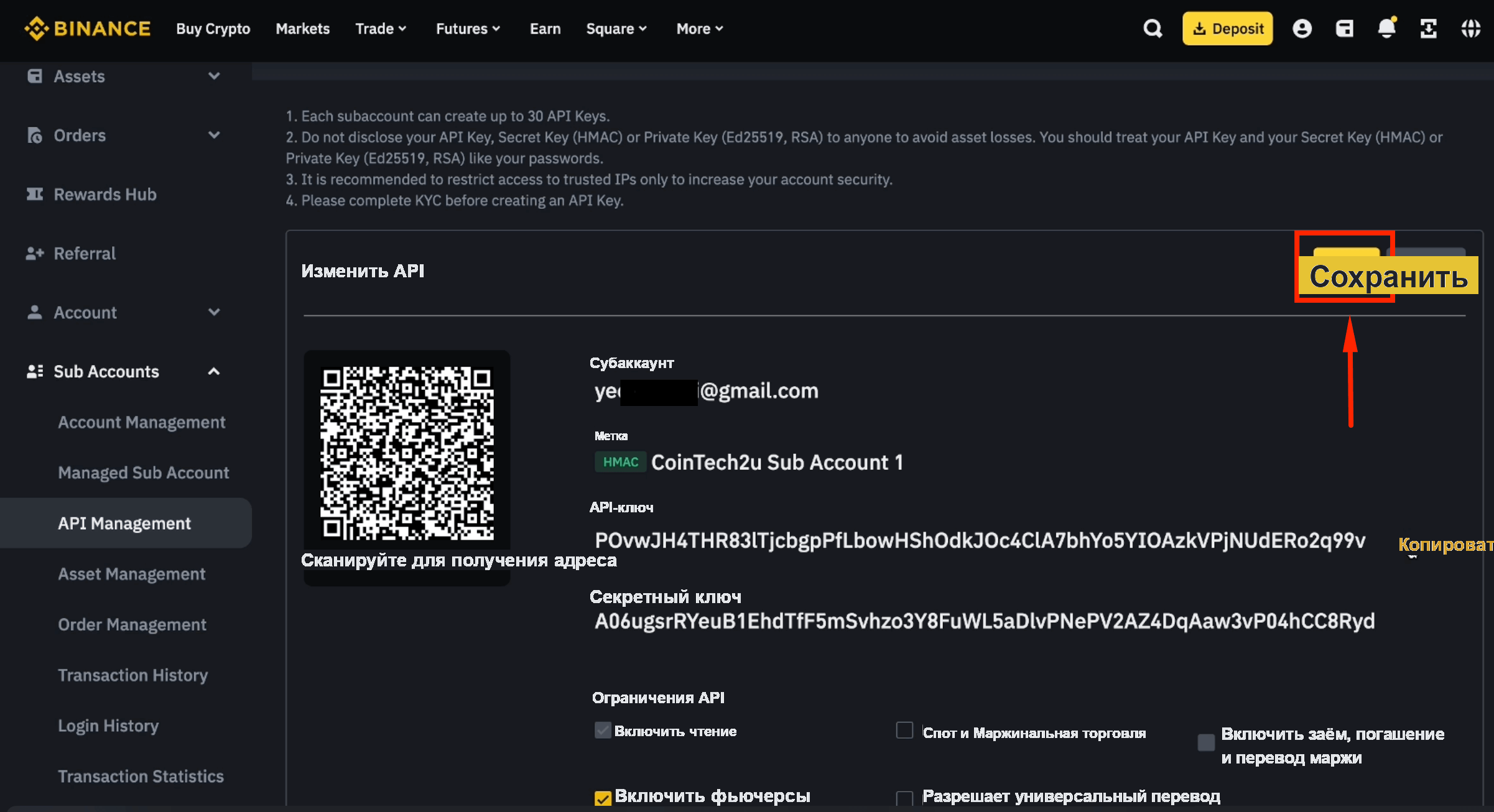Click 'Ограничения API' heading
The height and width of the screenshot is (812, 1494).
tap(658, 698)
